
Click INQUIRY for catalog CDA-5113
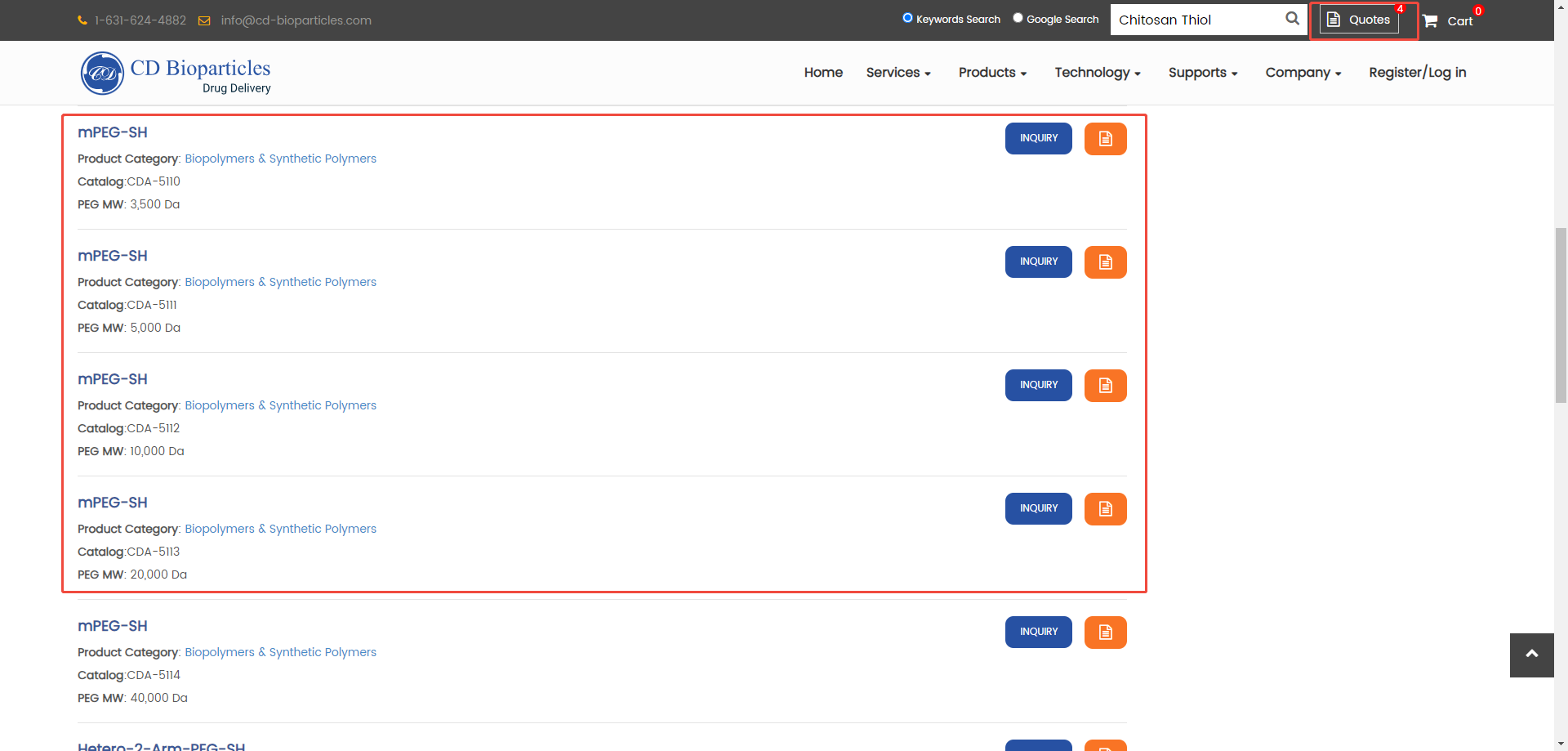coord(1039,509)
